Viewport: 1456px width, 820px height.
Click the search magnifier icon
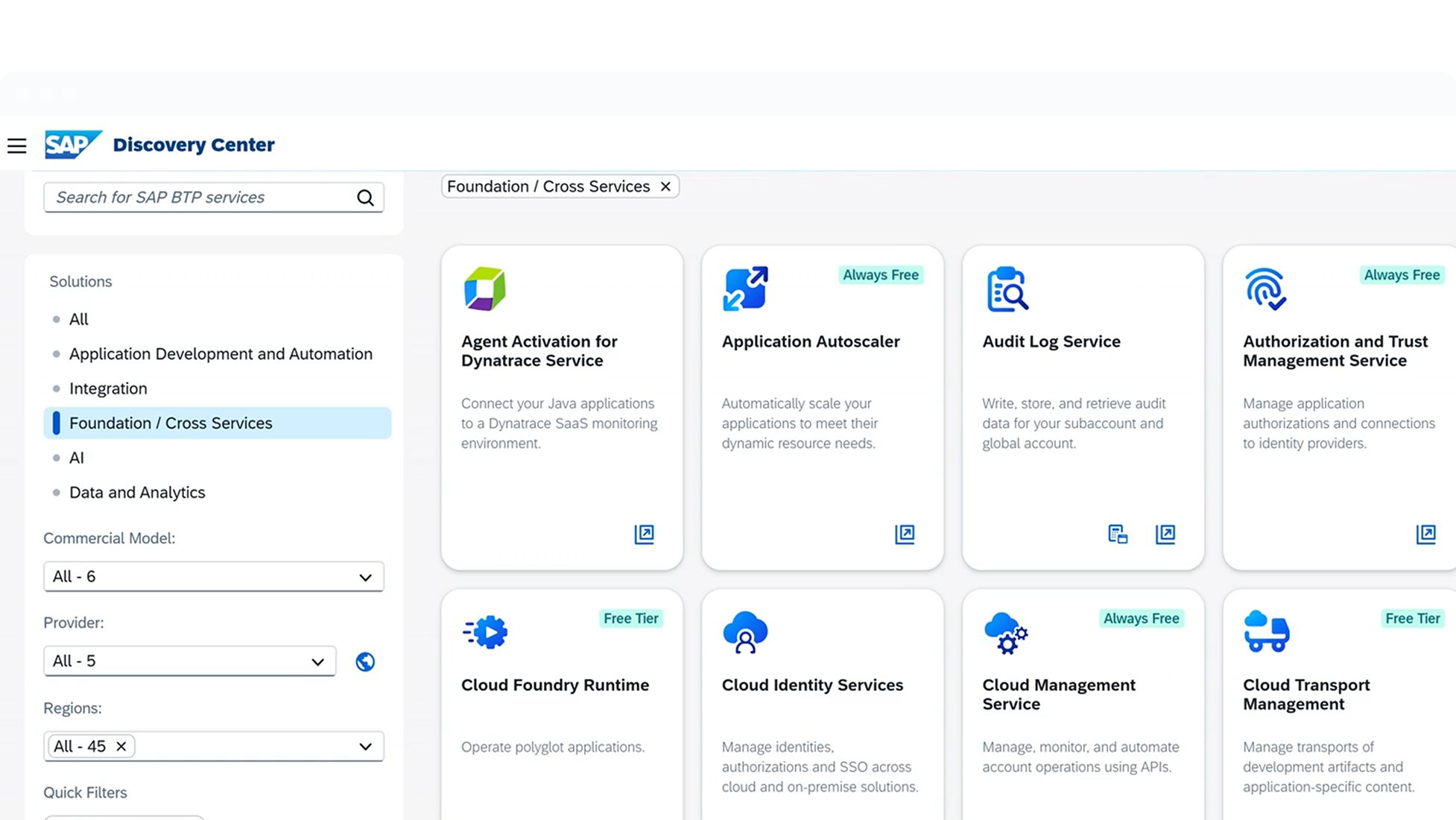tap(365, 198)
